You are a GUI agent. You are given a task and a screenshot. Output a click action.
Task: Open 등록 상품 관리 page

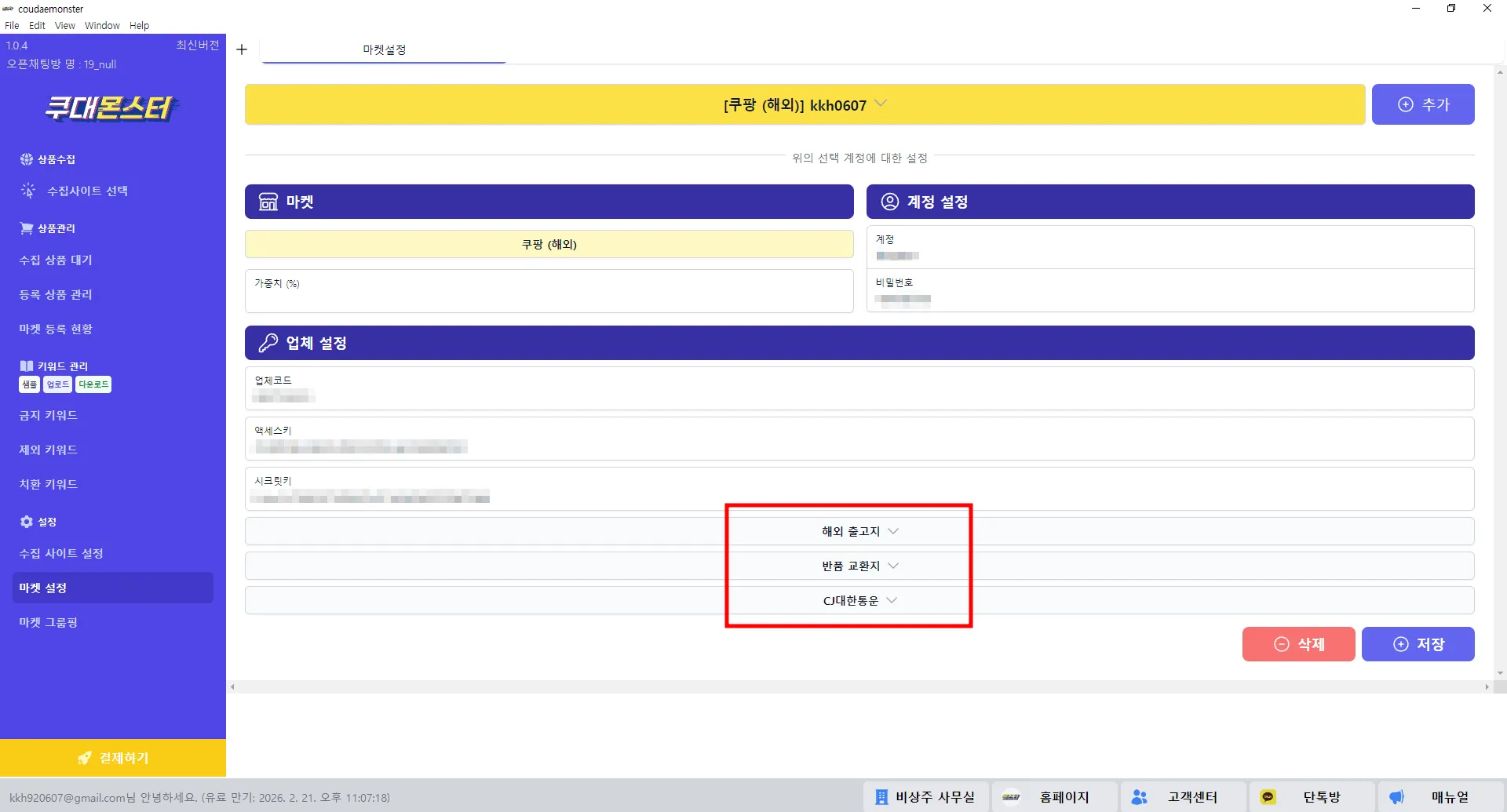[x=56, y=294]
